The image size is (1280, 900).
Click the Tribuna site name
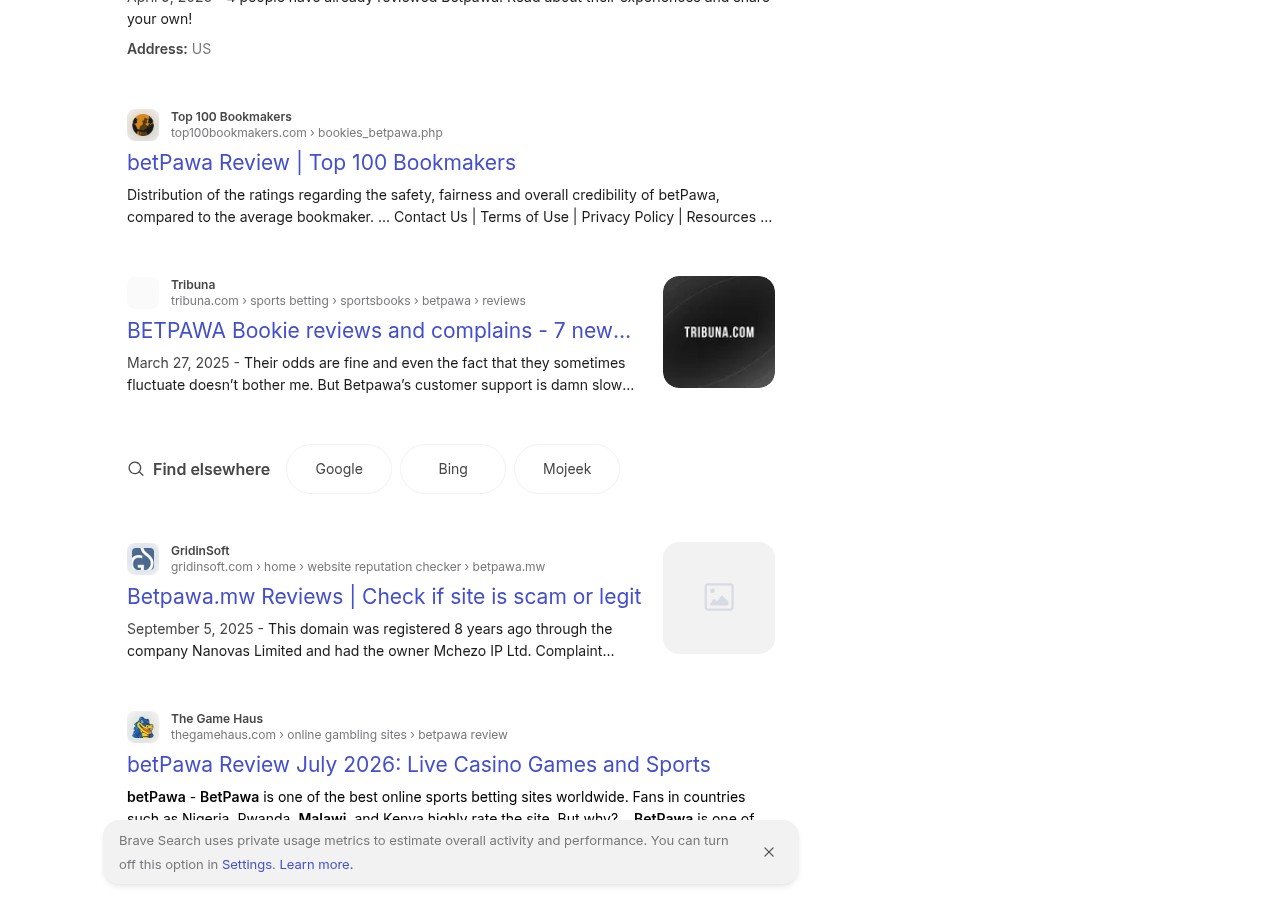[193, 285]
